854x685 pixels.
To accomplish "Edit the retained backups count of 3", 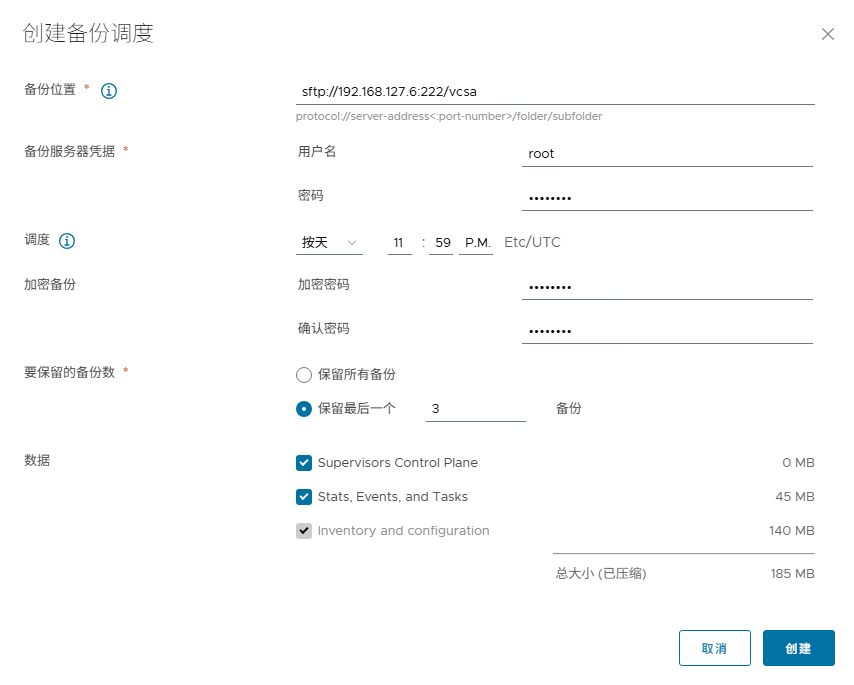I will click(x=475, y=409).
